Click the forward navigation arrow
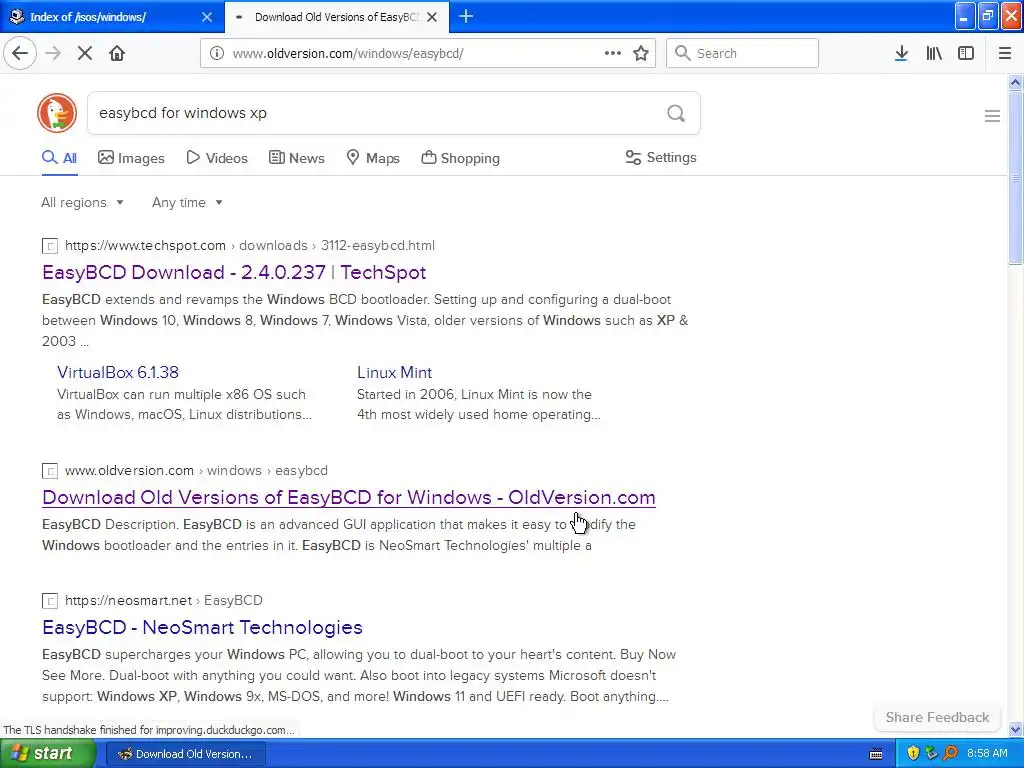Screen dimensions: 1024x768 pos(53,53)
